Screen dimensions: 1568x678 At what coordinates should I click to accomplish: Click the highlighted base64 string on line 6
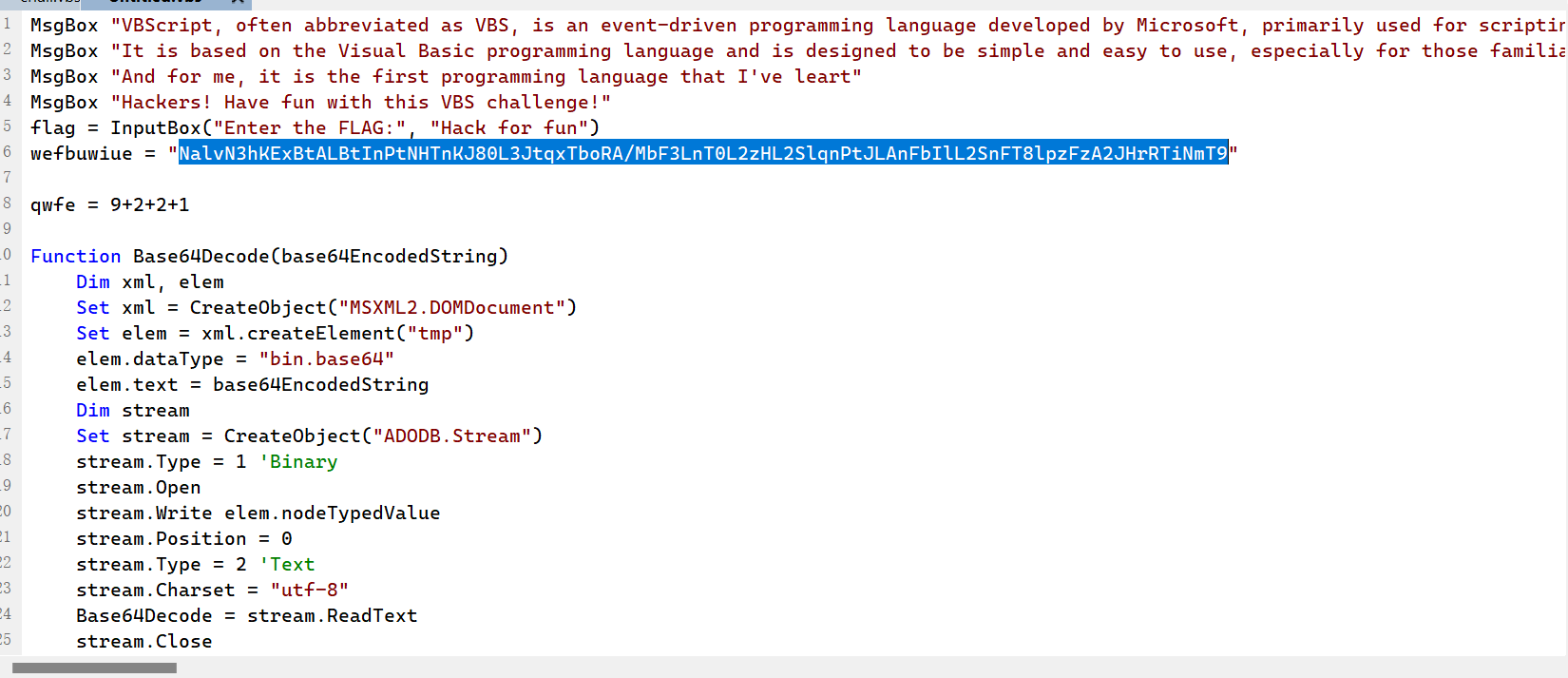coord(703,153)
